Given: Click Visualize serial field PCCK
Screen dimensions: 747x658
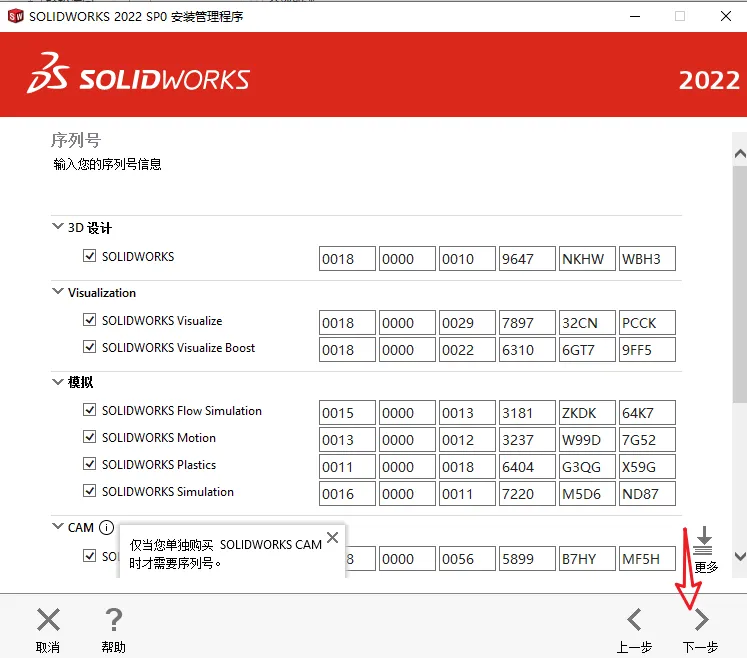Looking at the screenshot, I should (x=647, y=323).
